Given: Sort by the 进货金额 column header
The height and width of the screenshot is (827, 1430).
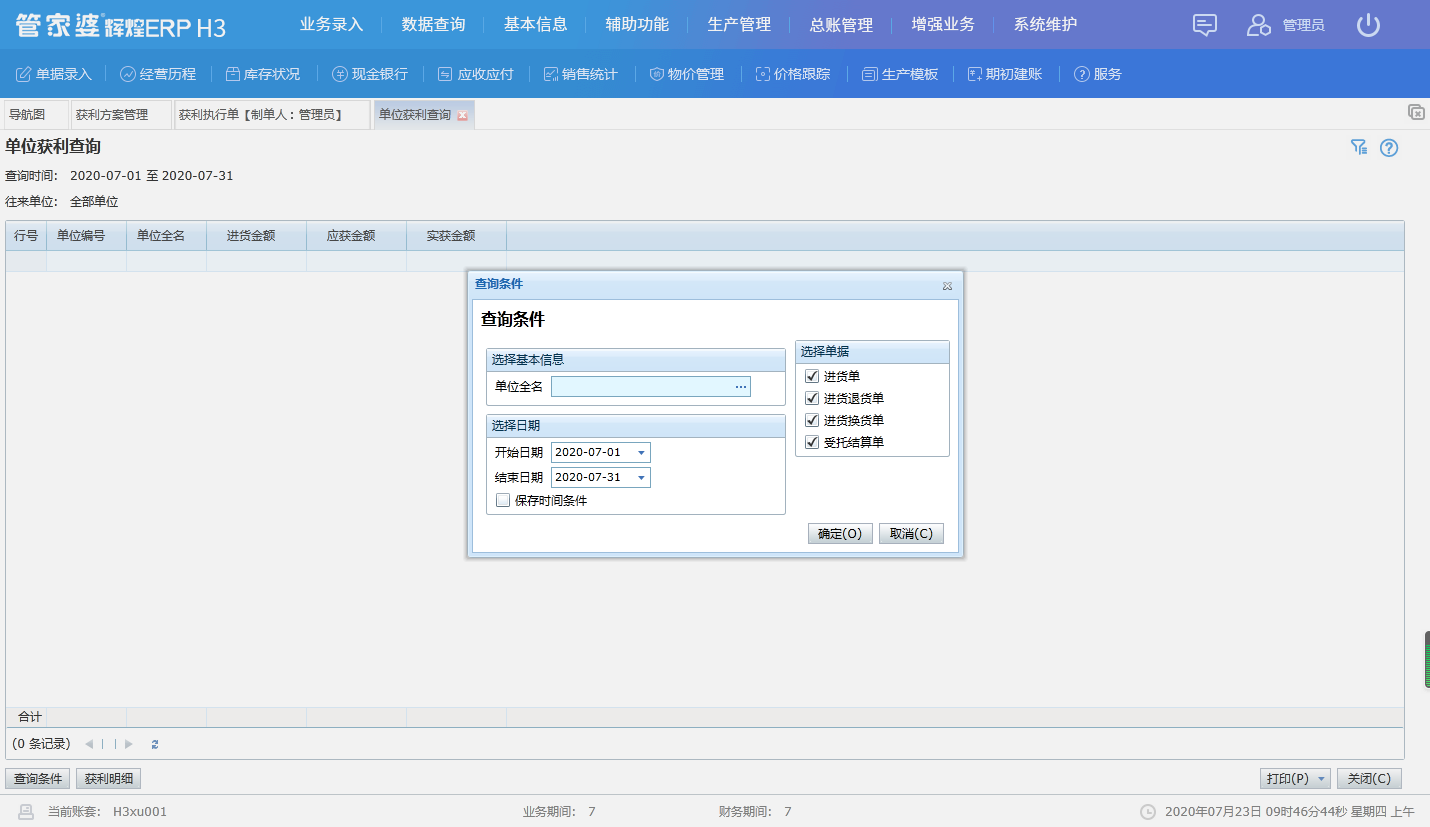Looking at the screenshot, I should [256, 236].
